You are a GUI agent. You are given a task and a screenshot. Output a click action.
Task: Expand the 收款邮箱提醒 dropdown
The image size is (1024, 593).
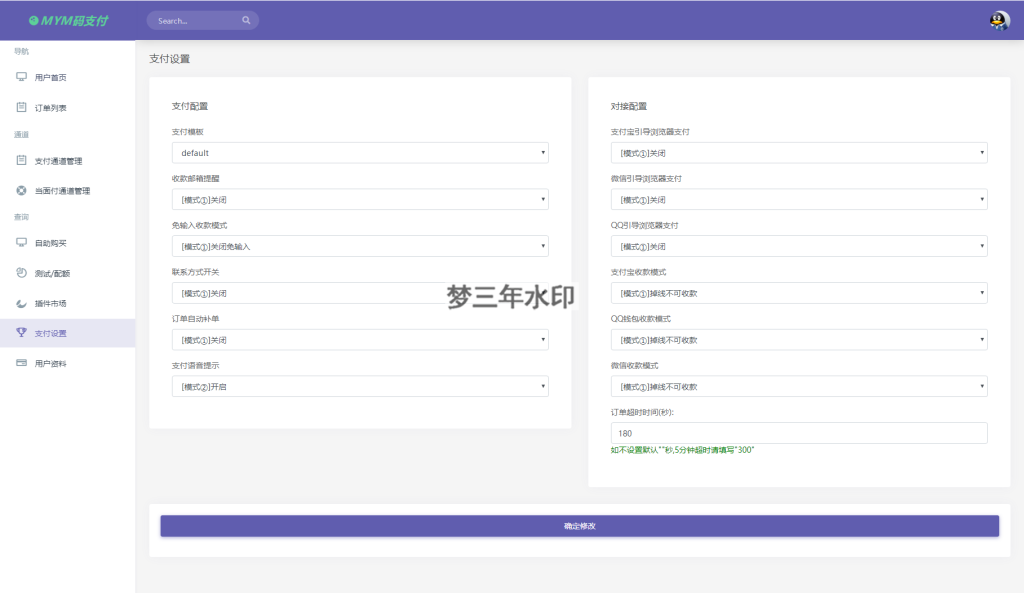[360, 200]
